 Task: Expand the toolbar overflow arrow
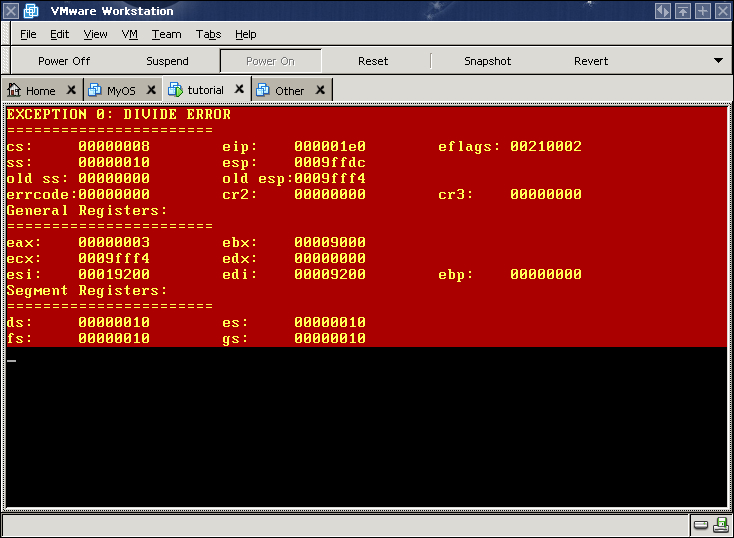tap(719, 60)
